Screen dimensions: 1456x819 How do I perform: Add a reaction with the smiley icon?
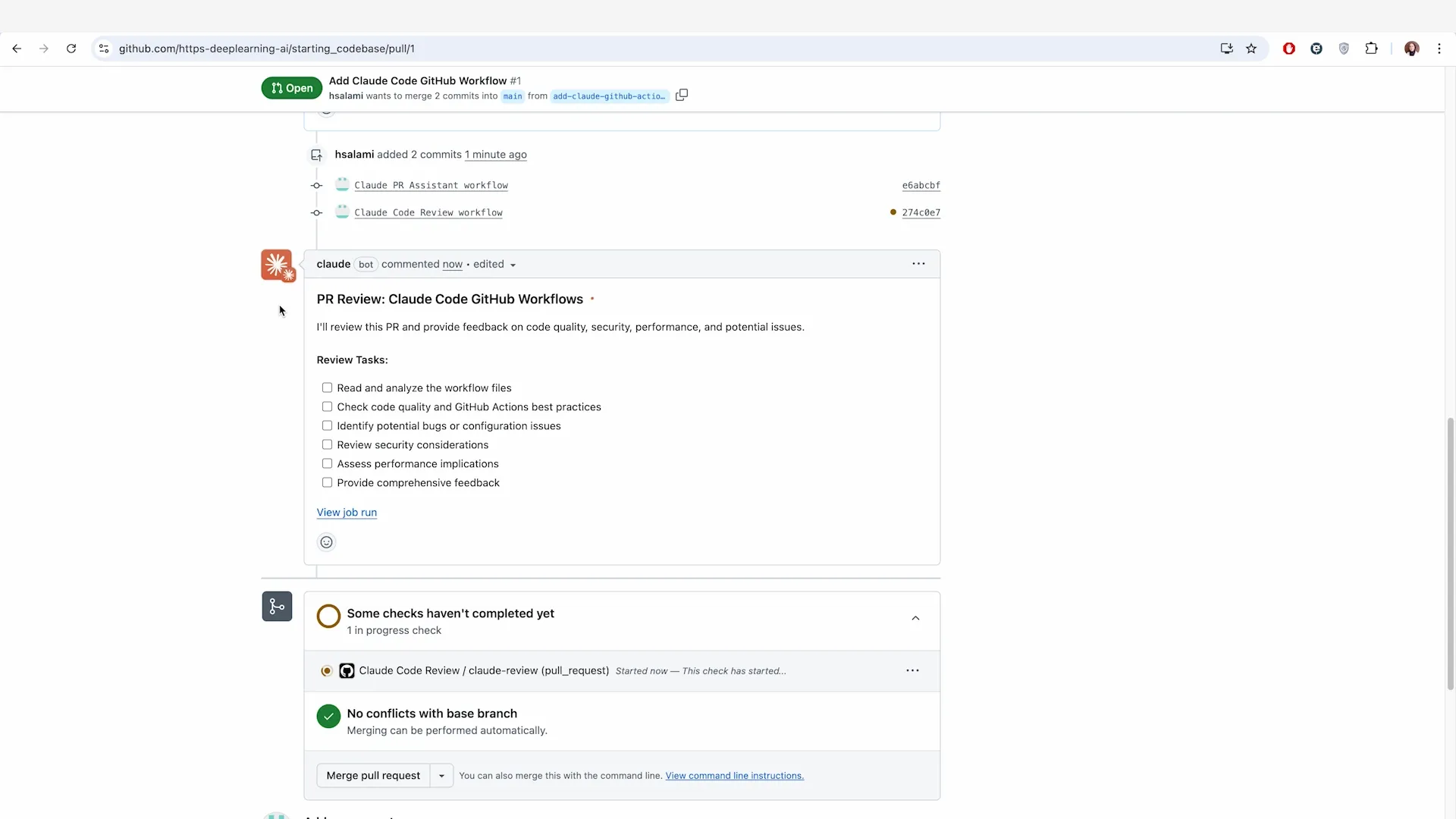(x=326, y=542)
